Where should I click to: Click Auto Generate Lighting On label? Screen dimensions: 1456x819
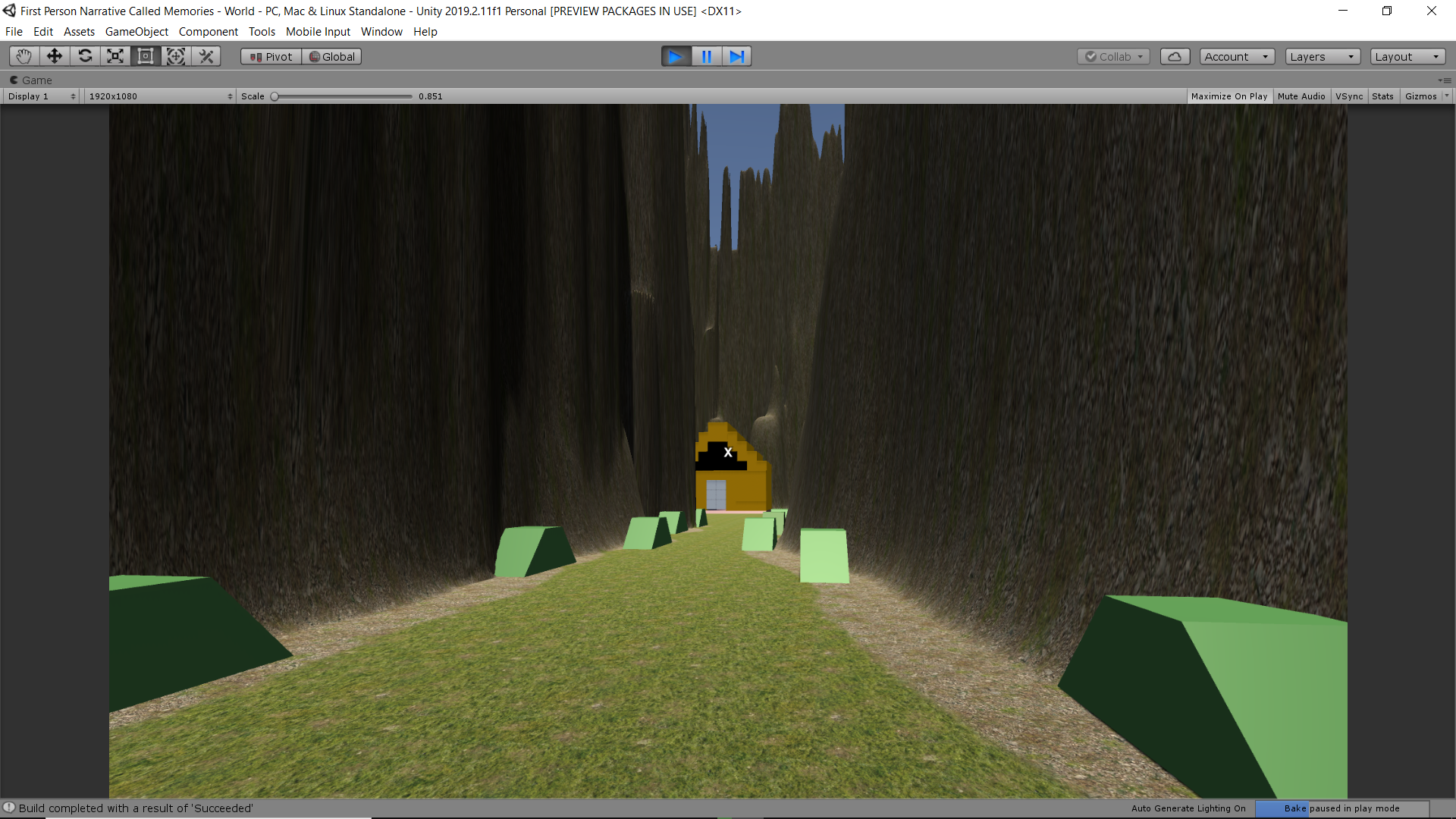click(x=1188, y=808)
